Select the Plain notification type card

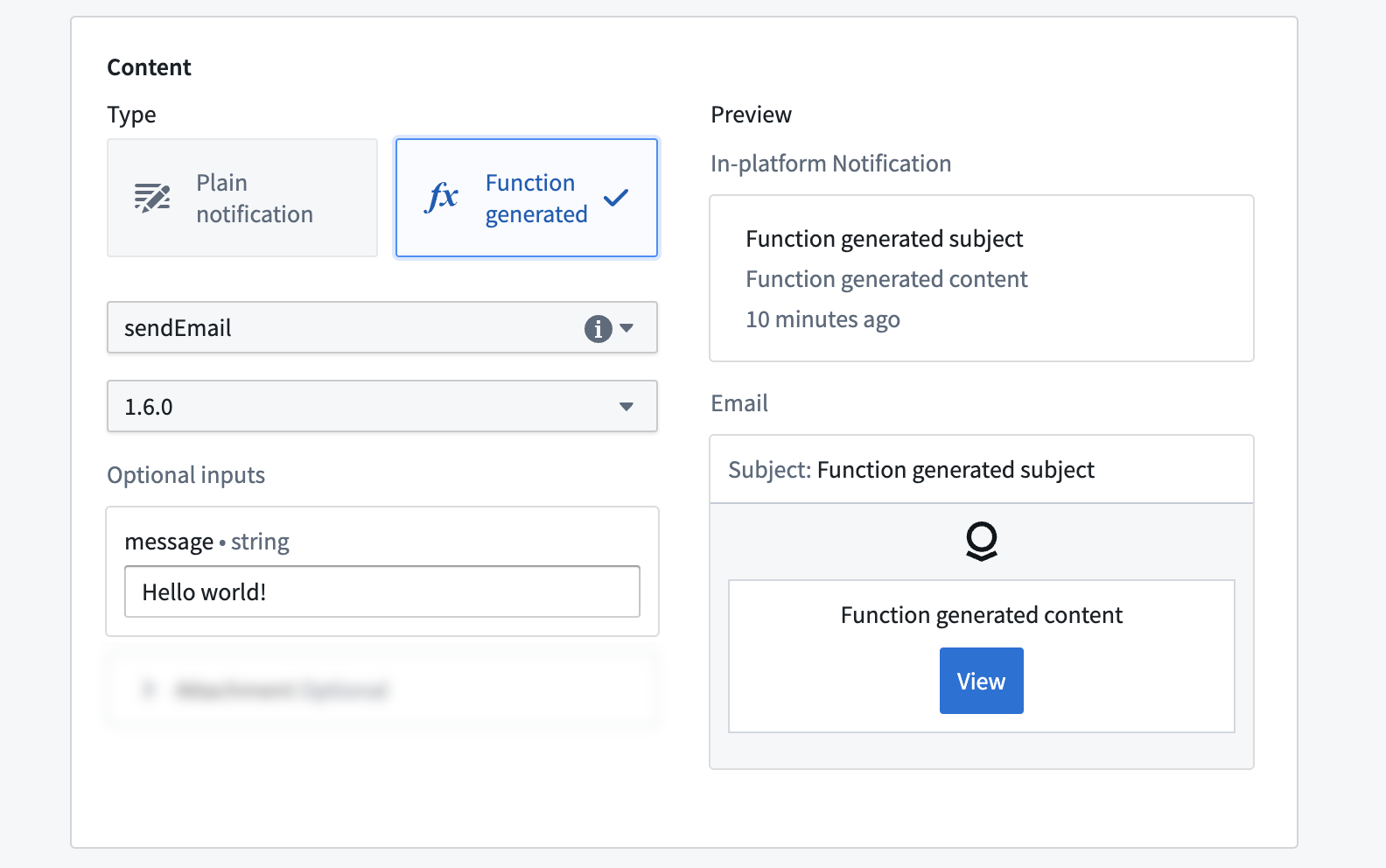coord(242,198)
